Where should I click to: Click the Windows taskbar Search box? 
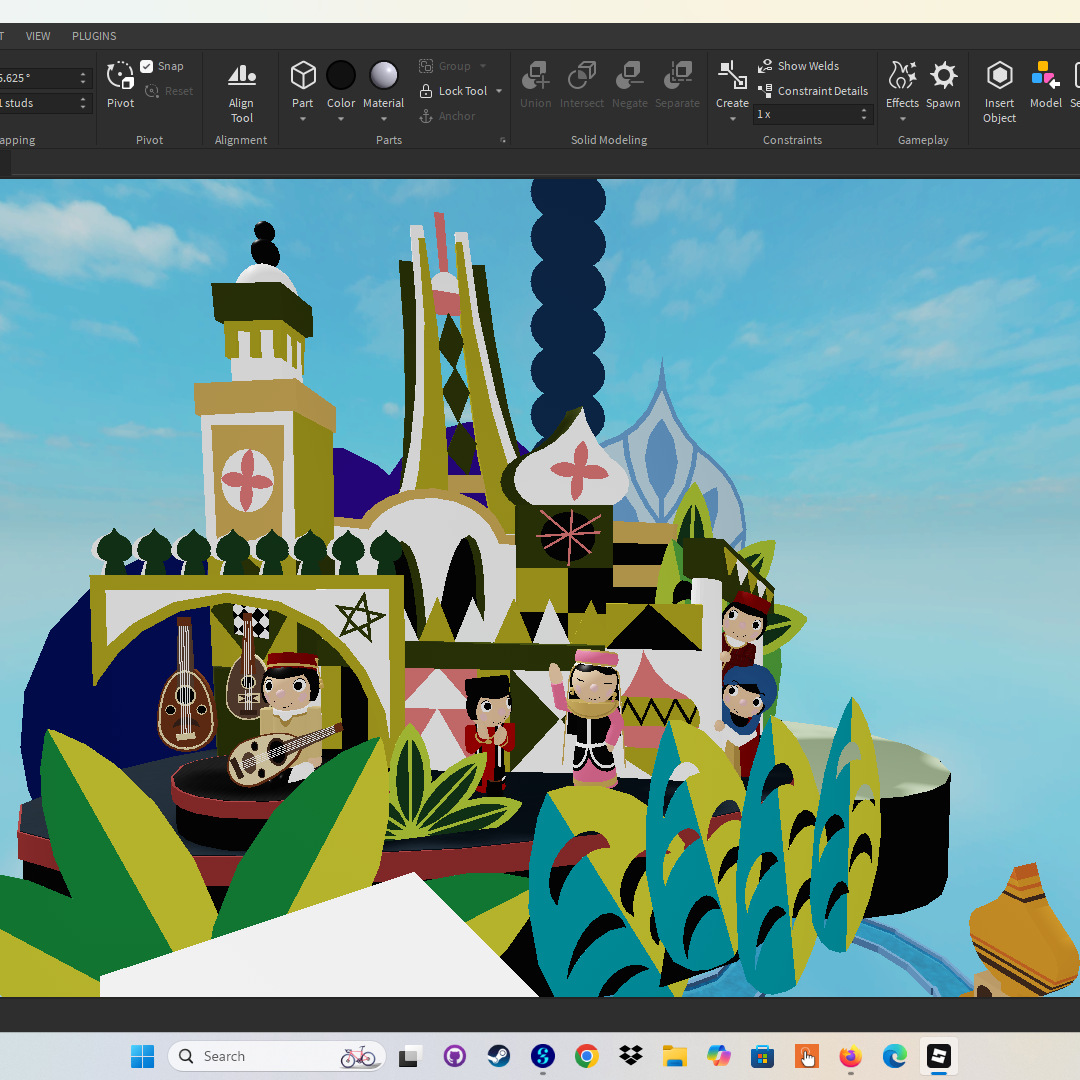[276, 1056]
